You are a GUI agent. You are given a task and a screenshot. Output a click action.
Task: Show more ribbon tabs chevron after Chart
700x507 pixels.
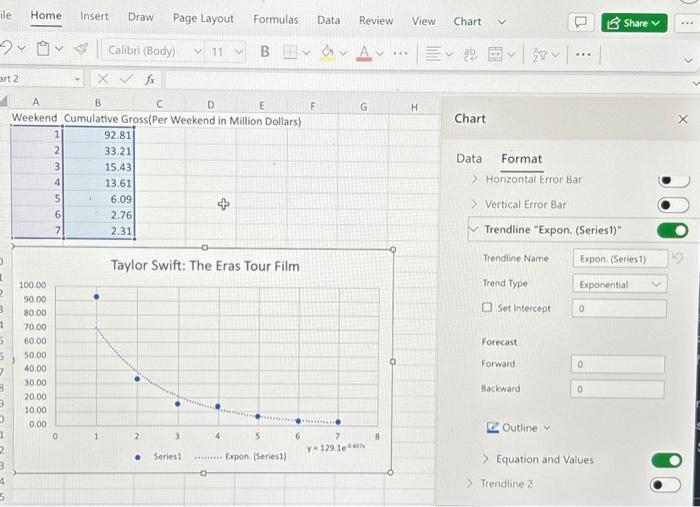502,21
